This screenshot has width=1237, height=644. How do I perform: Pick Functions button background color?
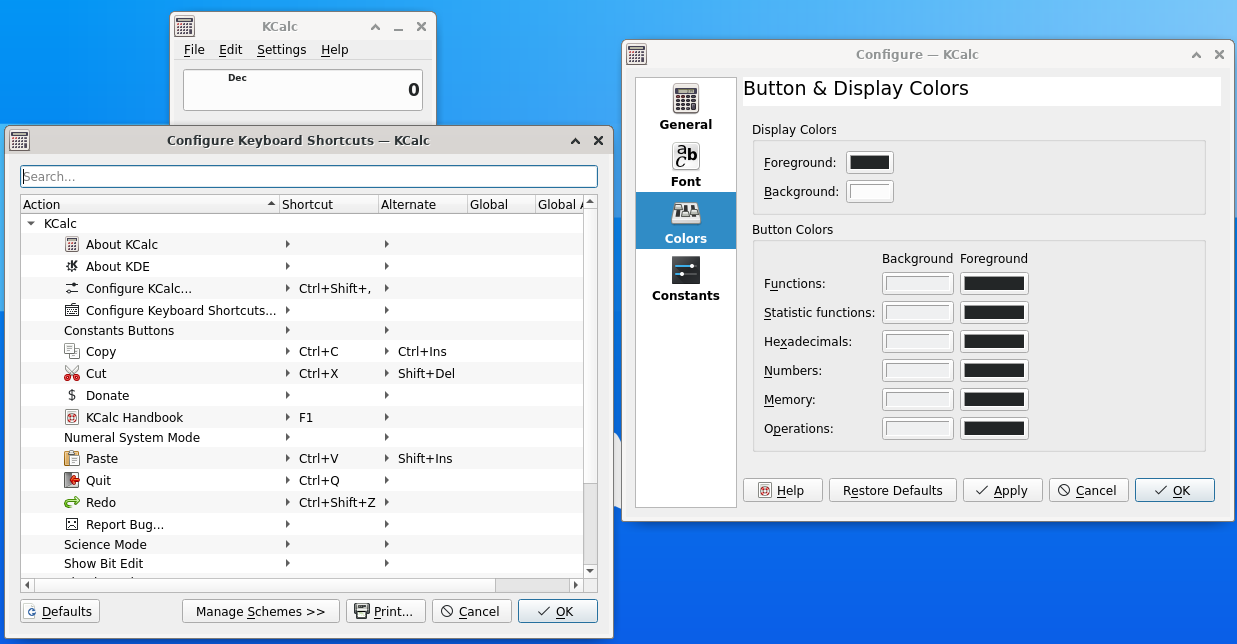[918, 284]
